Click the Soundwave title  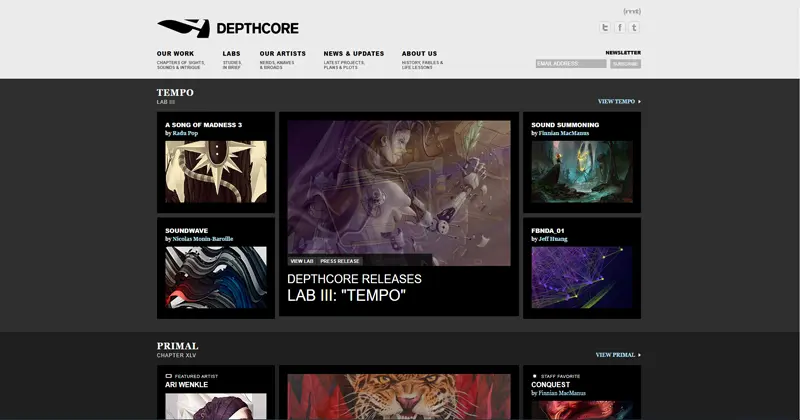(x=186, y=231)
